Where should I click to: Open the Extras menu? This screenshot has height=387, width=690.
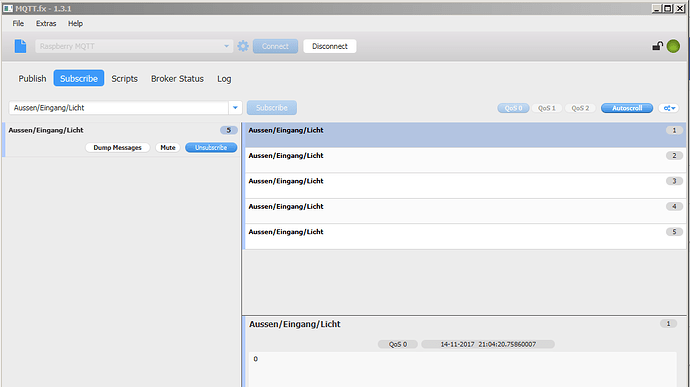[x=46, y=23]
